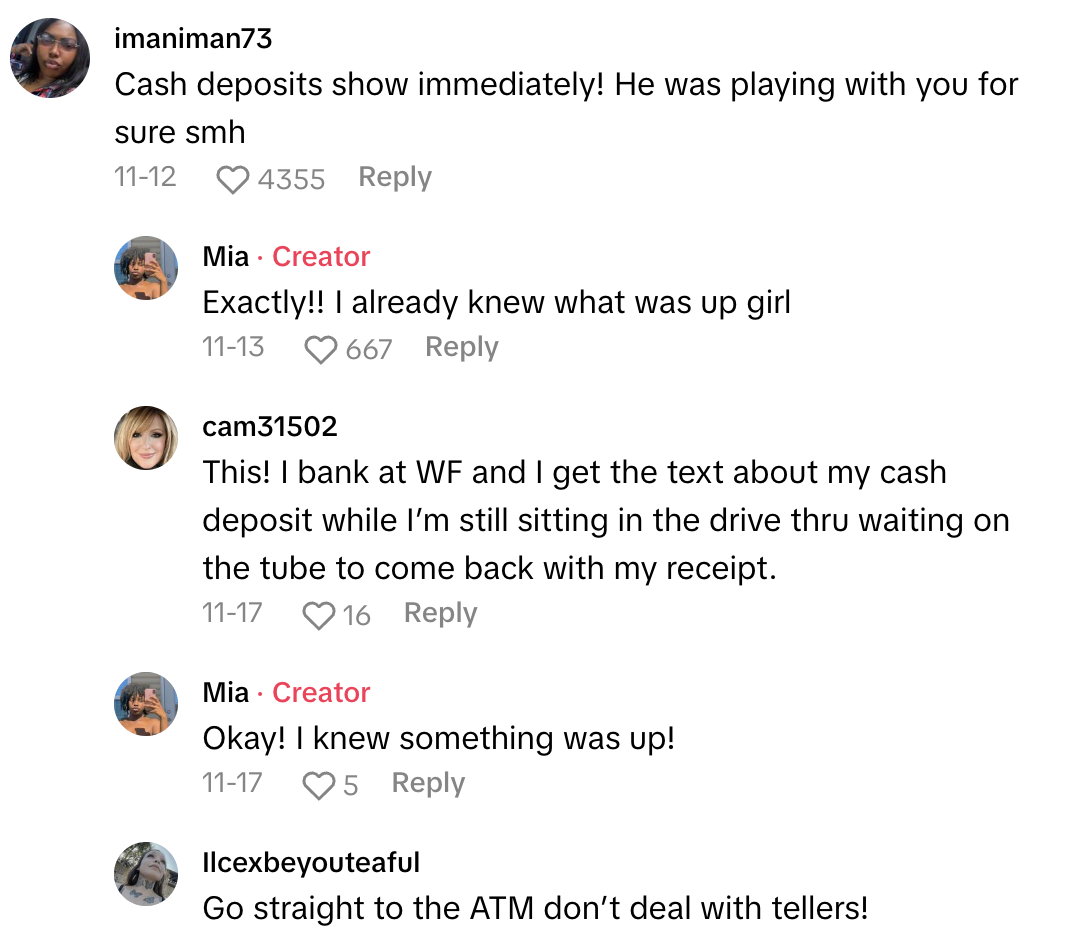Viewport: 1072px width, 934px height.
Task: Like imaniman73's comment about cash deposits
Action: tap(232, 178)
